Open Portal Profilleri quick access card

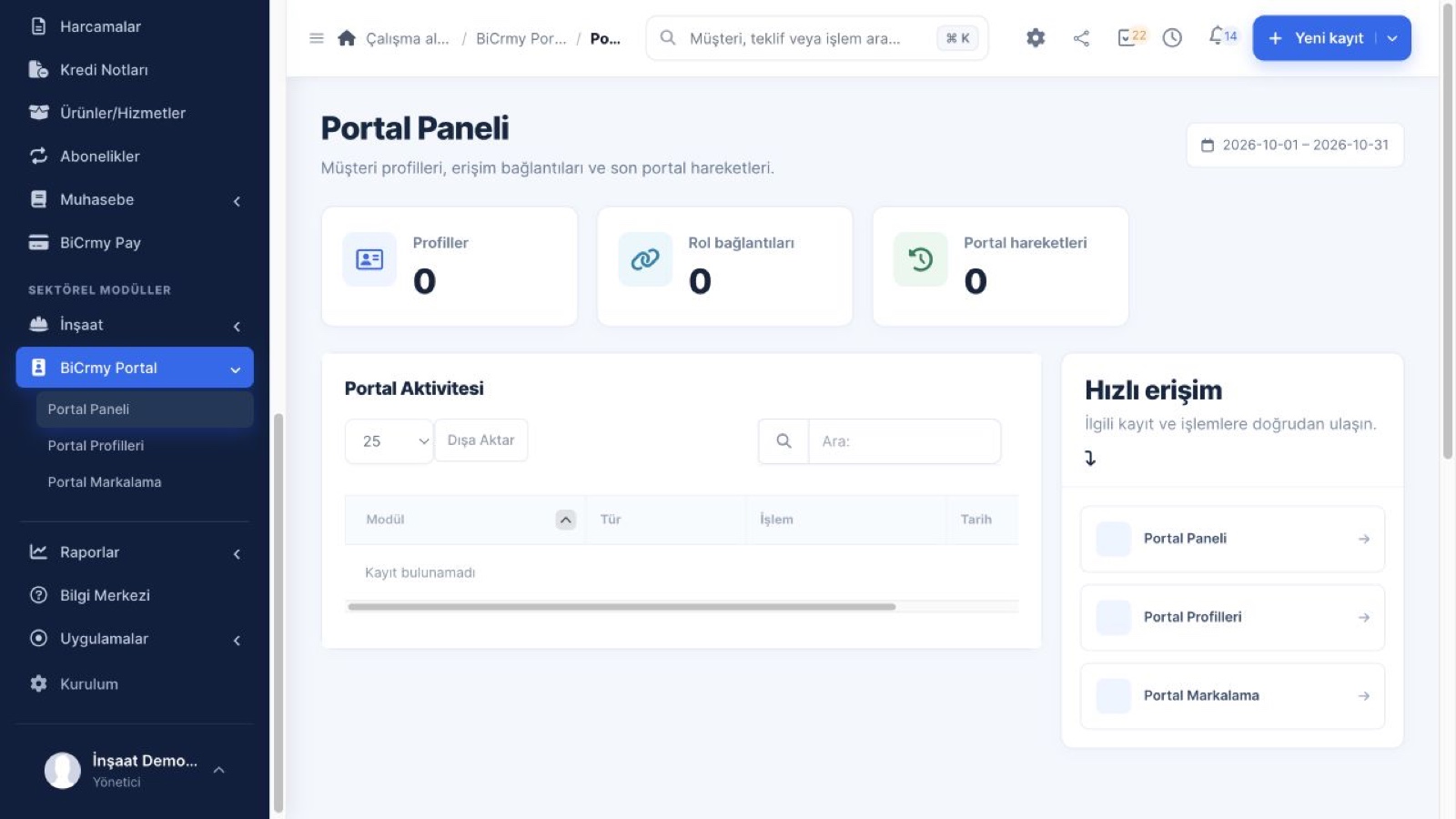pos(1232,617)
